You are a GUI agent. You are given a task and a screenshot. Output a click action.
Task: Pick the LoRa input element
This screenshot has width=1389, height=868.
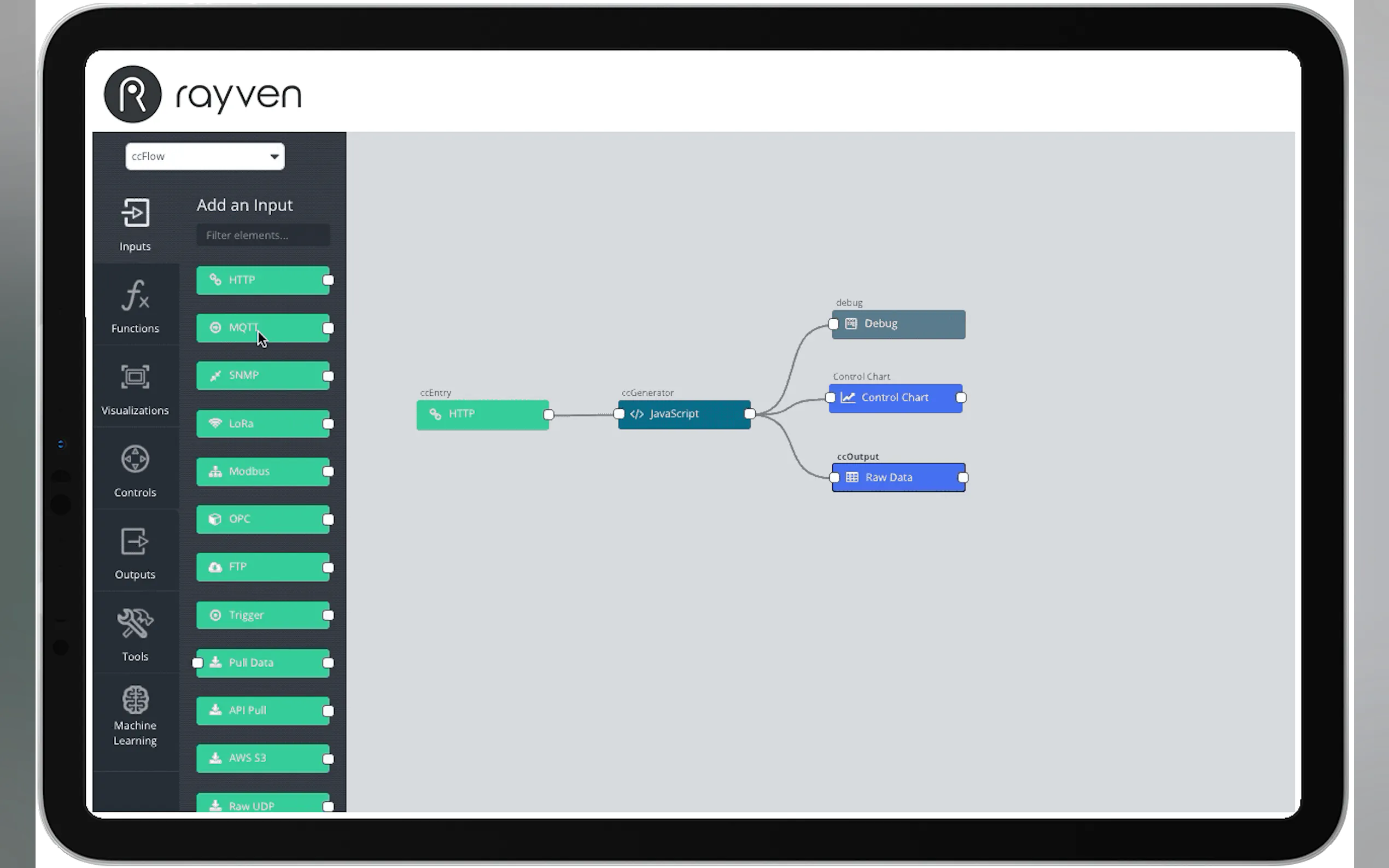pyautogui.click(x=262, y=424)
